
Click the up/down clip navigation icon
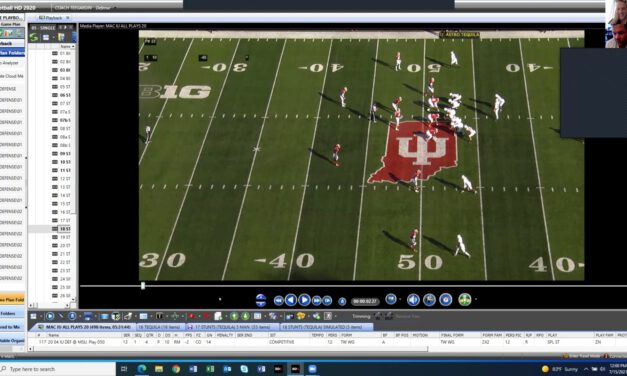pos(261,300)
